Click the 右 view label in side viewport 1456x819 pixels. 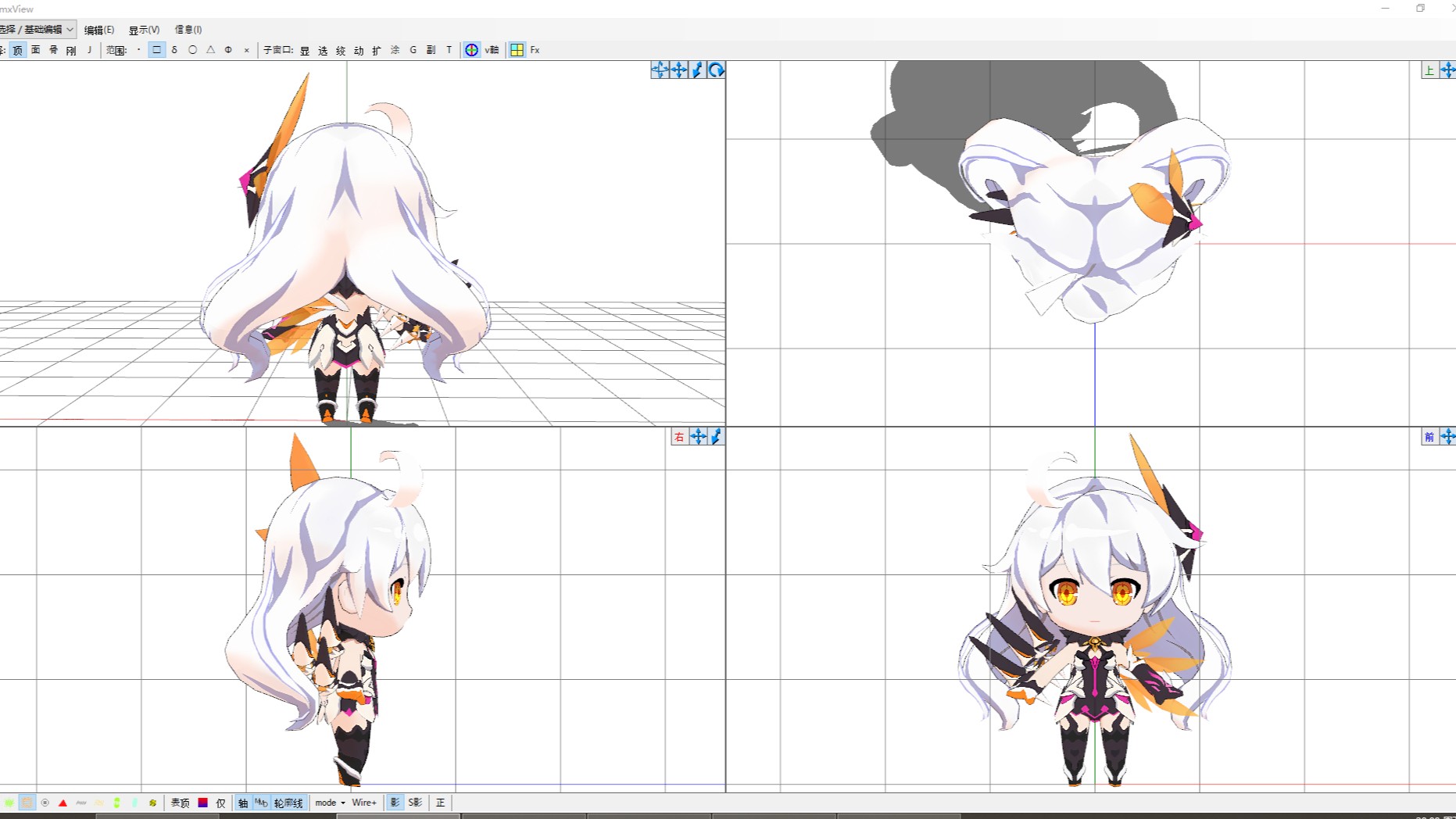tap(678, 437)
